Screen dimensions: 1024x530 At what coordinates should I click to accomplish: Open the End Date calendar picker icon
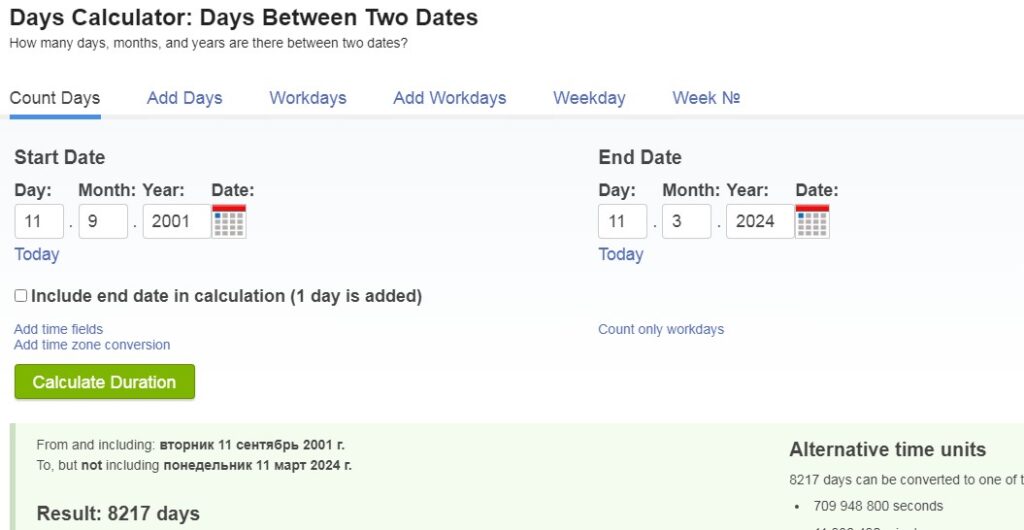coord(812,221)
